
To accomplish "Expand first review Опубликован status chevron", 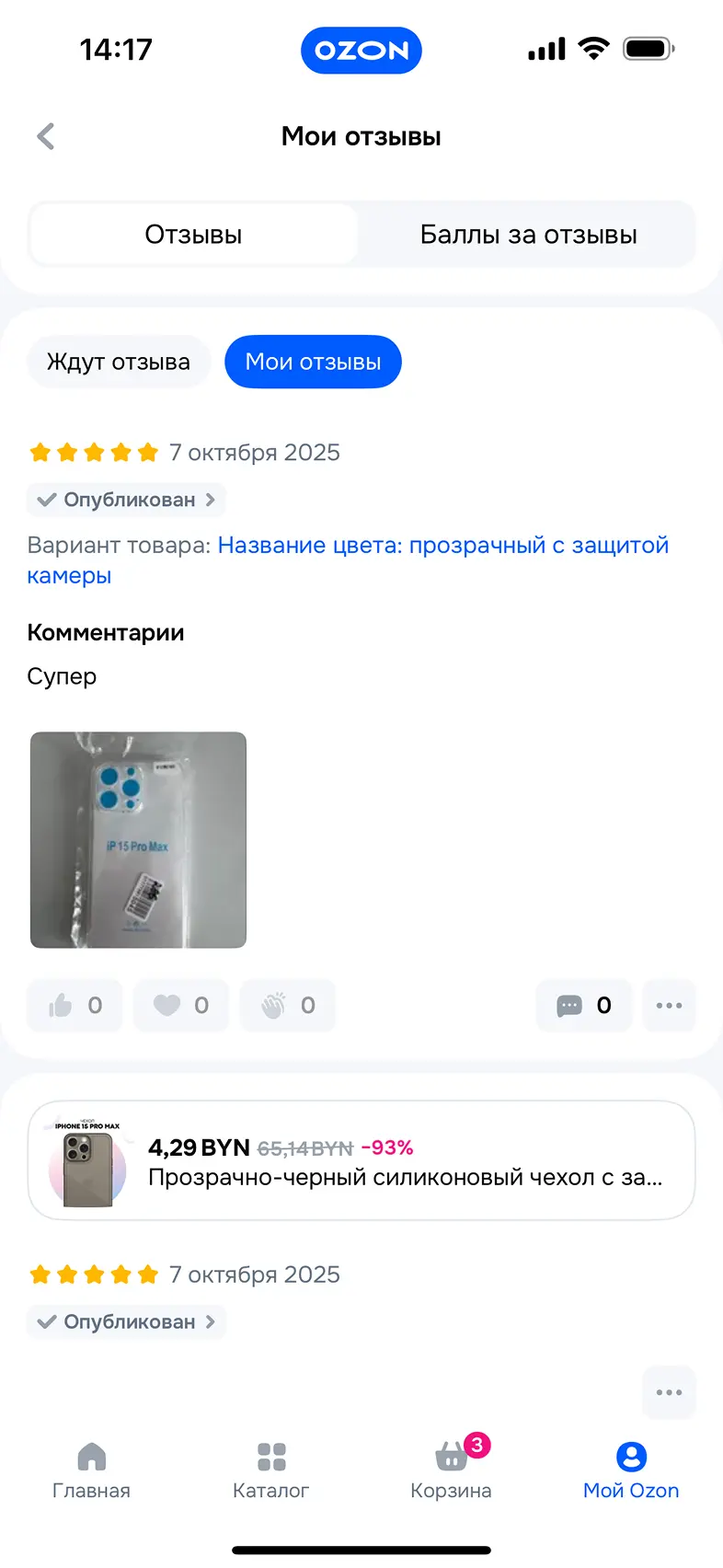I will pyautogui.click(x=127, y=500).
